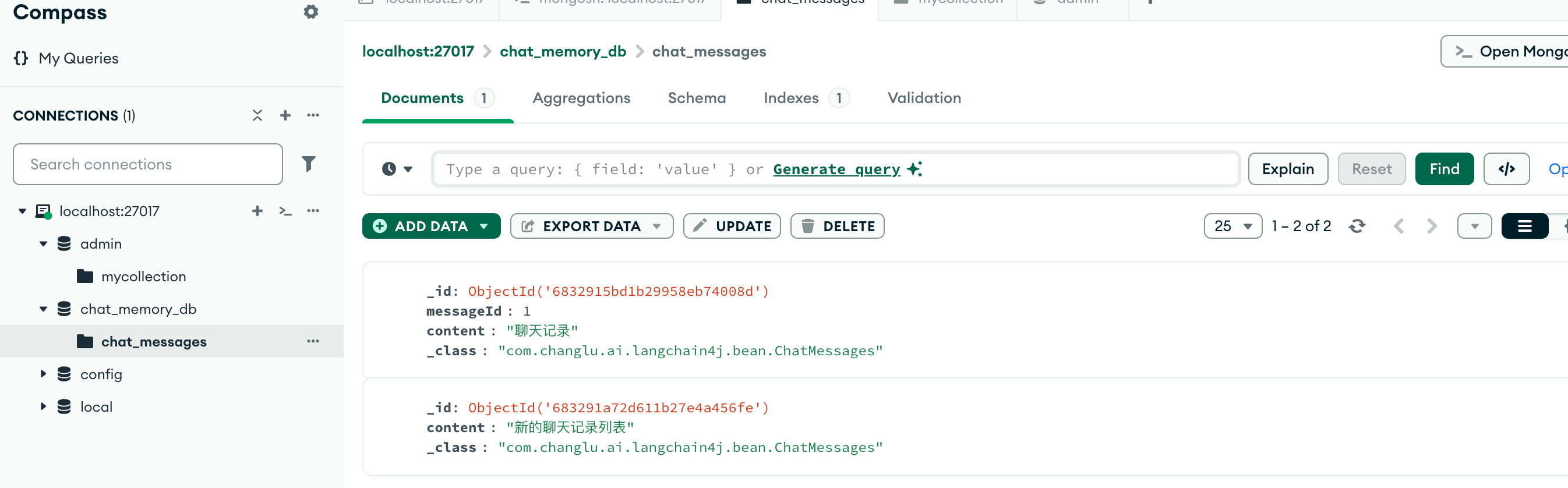Expand the local database node

coord(43,406)
